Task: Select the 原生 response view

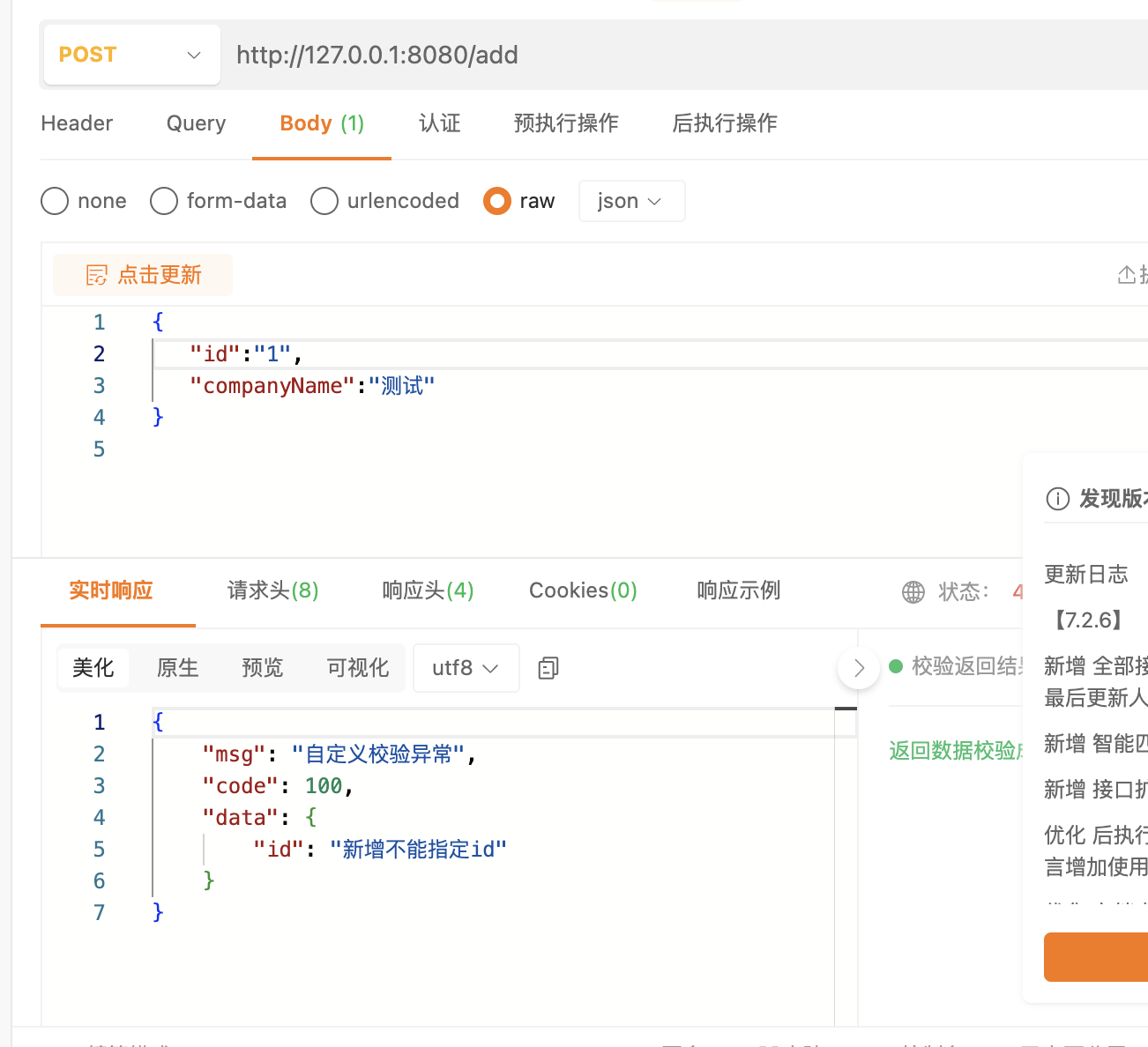Action: [x=178, y=668]
